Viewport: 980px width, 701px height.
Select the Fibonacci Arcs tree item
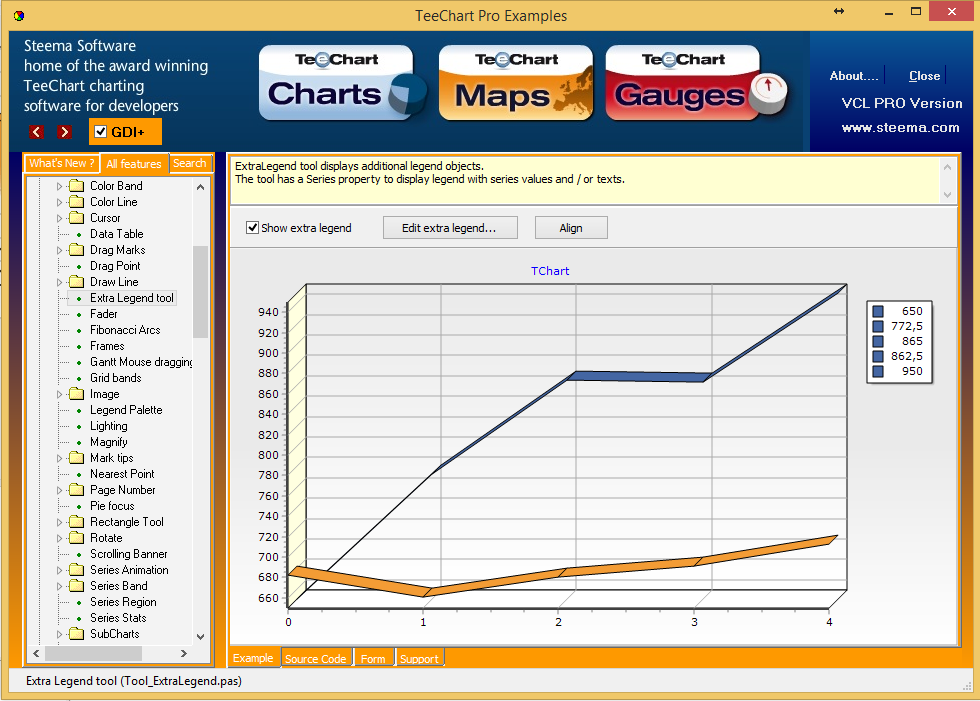pyautogui.click(x=125, y=330)
